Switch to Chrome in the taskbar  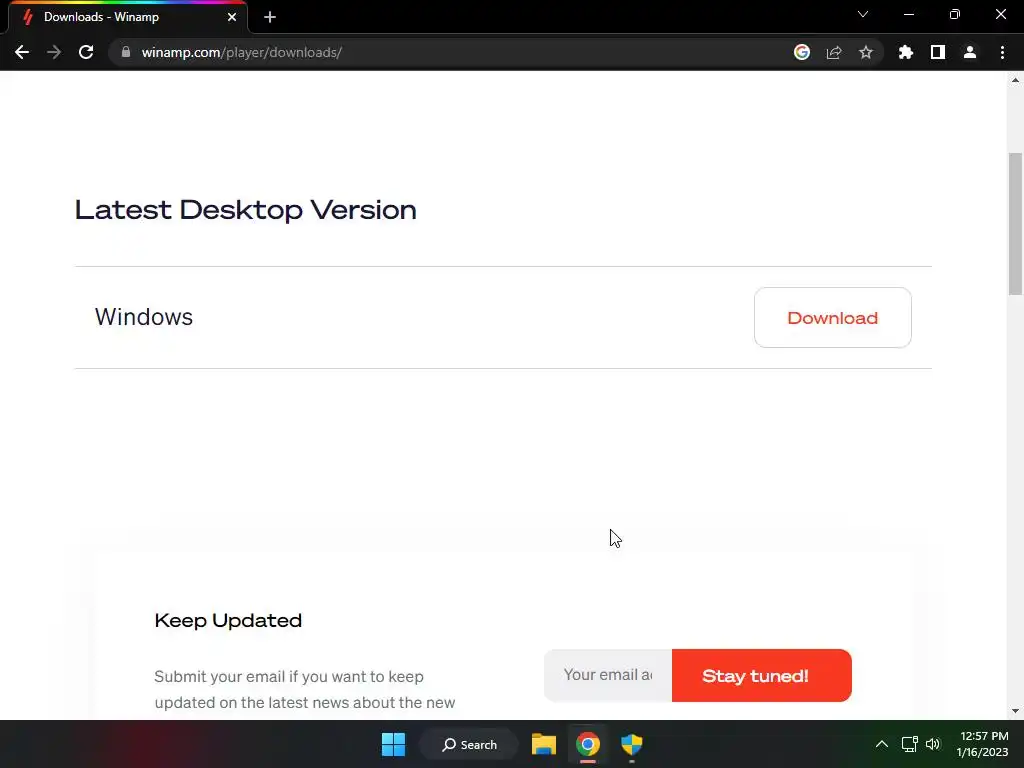click(x=588, y=744)
